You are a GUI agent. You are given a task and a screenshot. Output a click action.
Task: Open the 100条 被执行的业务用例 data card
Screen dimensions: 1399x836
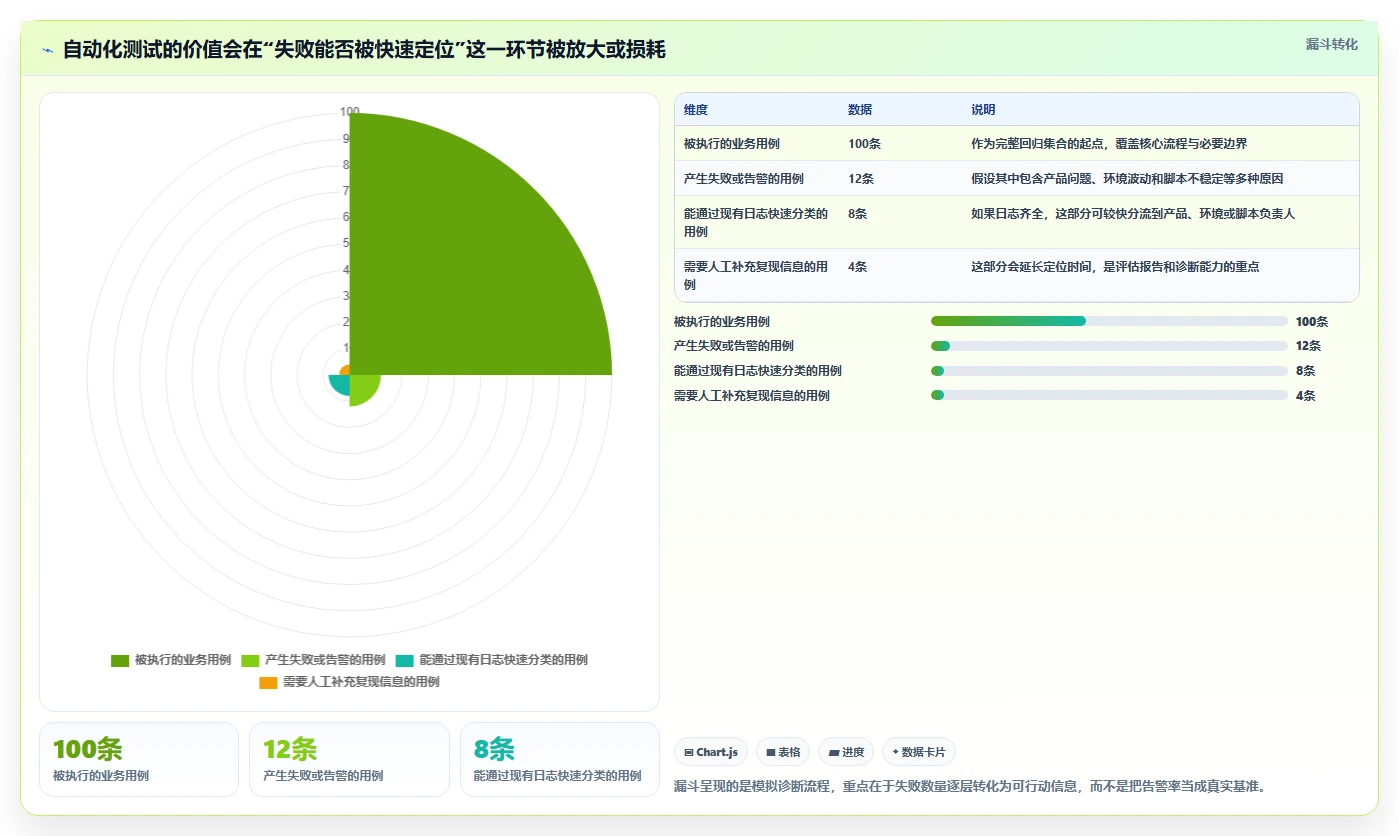[x=139, y=759]
